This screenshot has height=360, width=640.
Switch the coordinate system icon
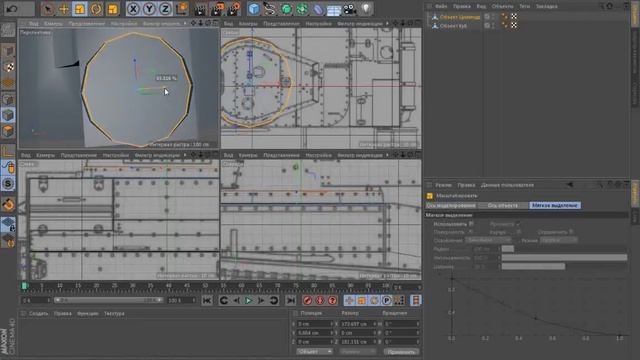click(x=182, y=9)
